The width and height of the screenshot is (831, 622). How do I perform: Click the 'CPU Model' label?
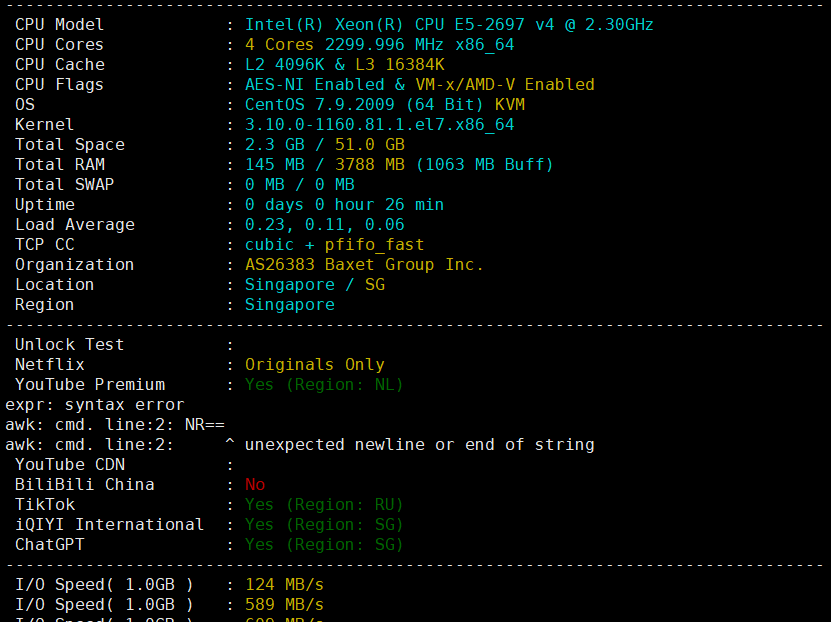coord(59,25)
